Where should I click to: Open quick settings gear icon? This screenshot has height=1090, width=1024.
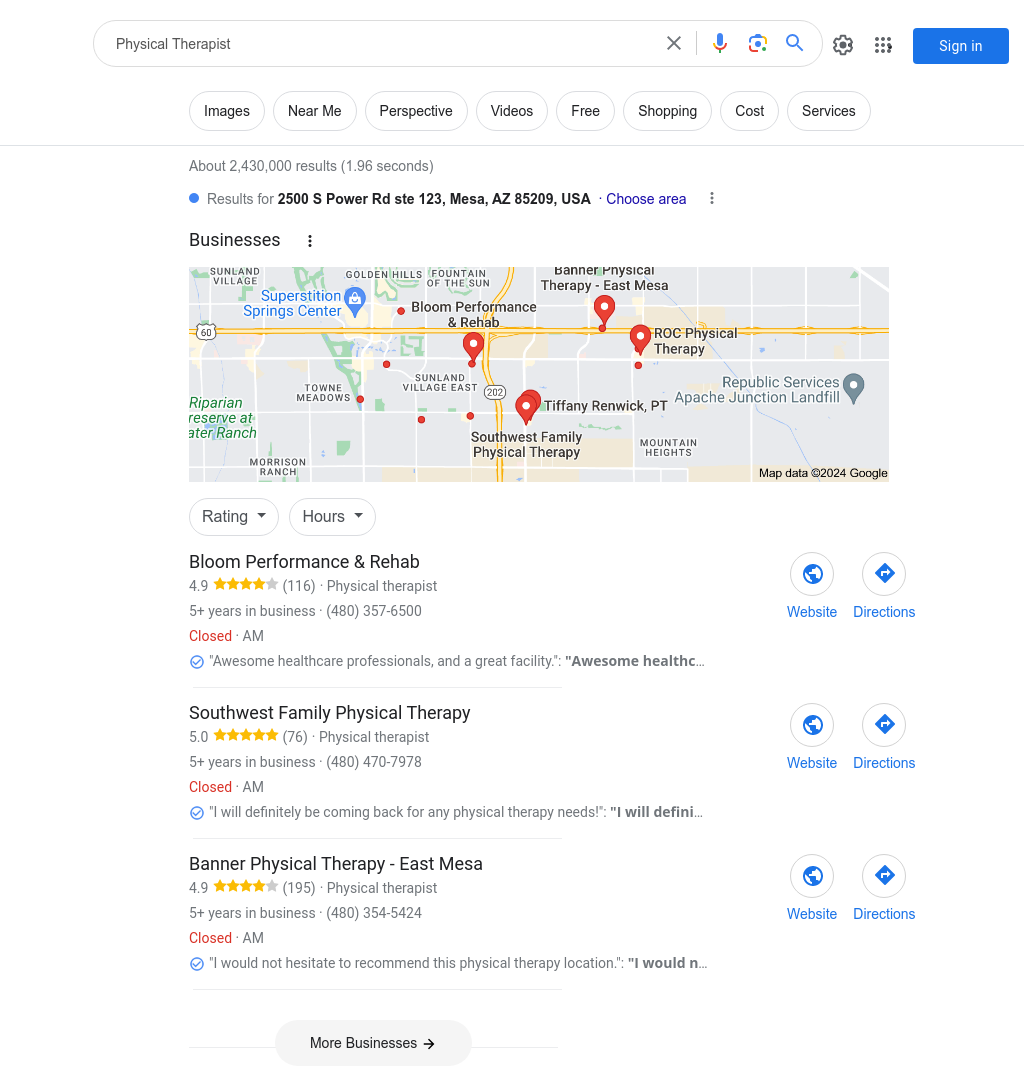coord(843,45)
